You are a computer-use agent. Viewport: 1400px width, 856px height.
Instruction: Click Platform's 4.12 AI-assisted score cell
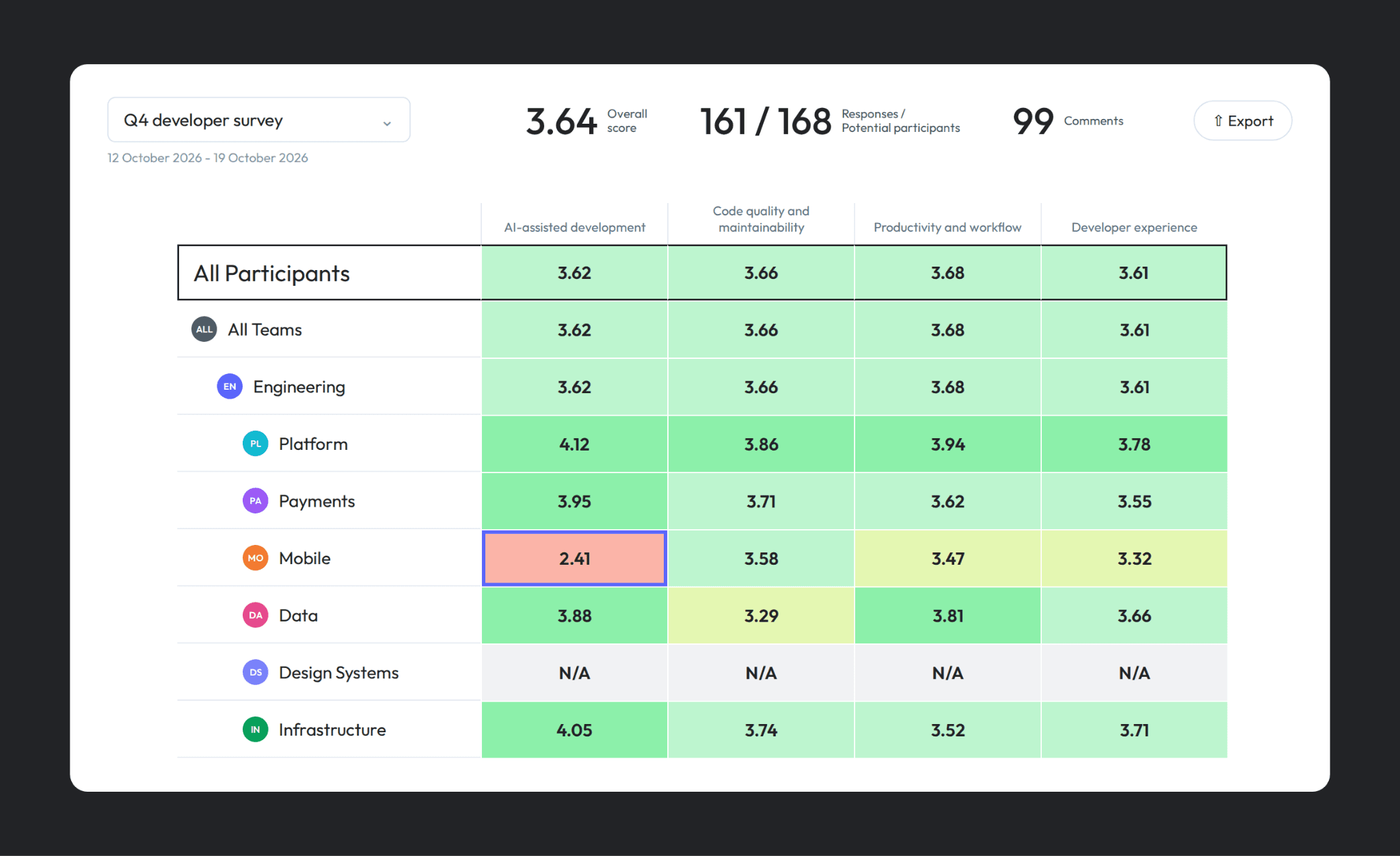pyautogui.click(x=574, y=444)
